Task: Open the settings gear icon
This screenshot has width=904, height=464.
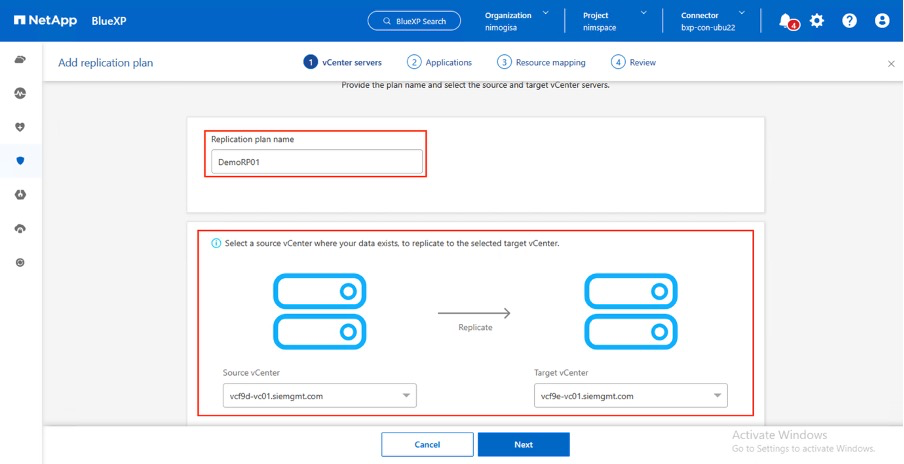Action: 817,21
